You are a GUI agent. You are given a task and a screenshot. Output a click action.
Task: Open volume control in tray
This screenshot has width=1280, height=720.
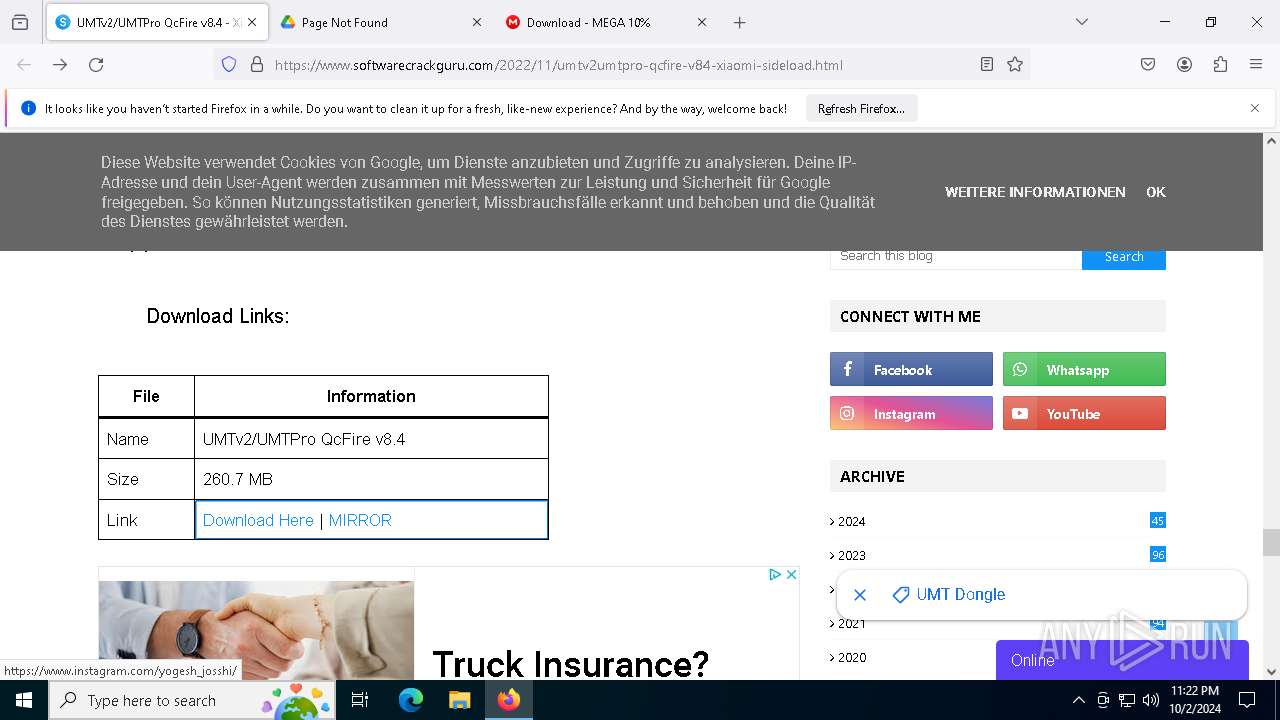tap(1151, 700)
